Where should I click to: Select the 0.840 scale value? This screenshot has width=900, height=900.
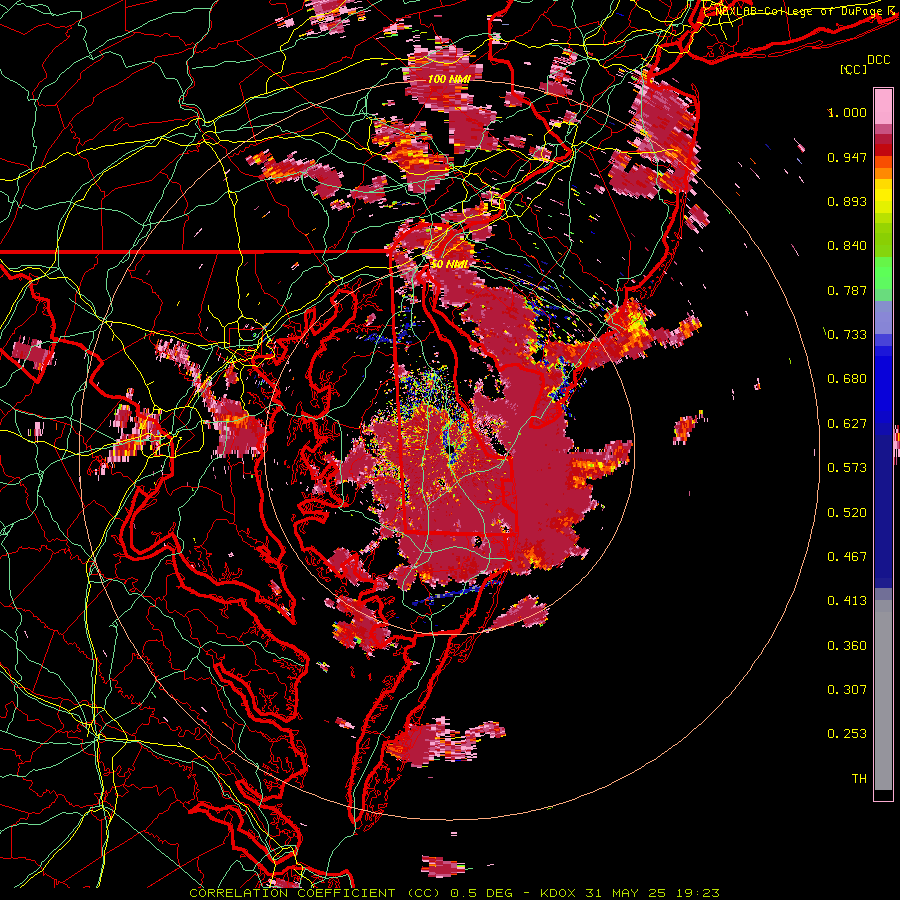coord(847,246)
